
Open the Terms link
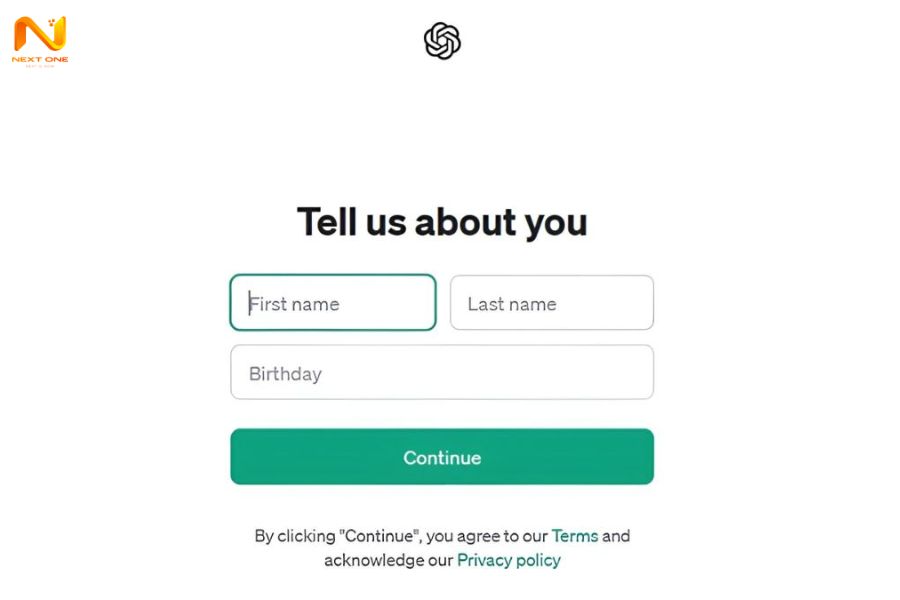(x=574, y=536)
